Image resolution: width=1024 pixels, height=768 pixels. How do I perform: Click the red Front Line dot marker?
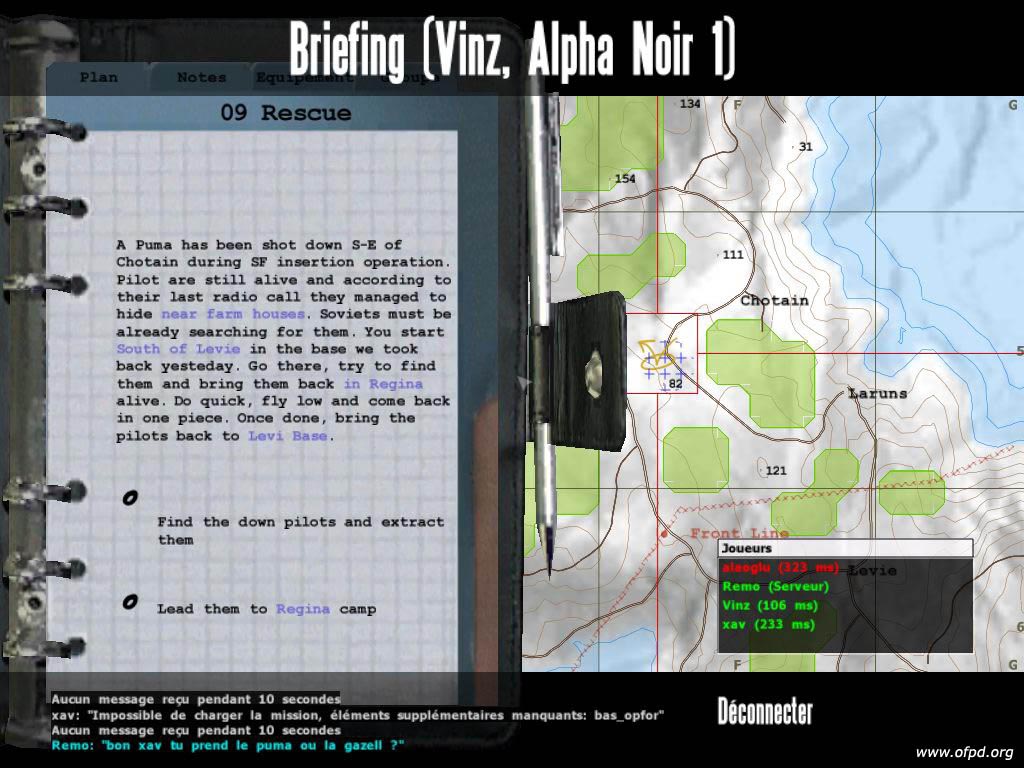(x=664, y=535)
